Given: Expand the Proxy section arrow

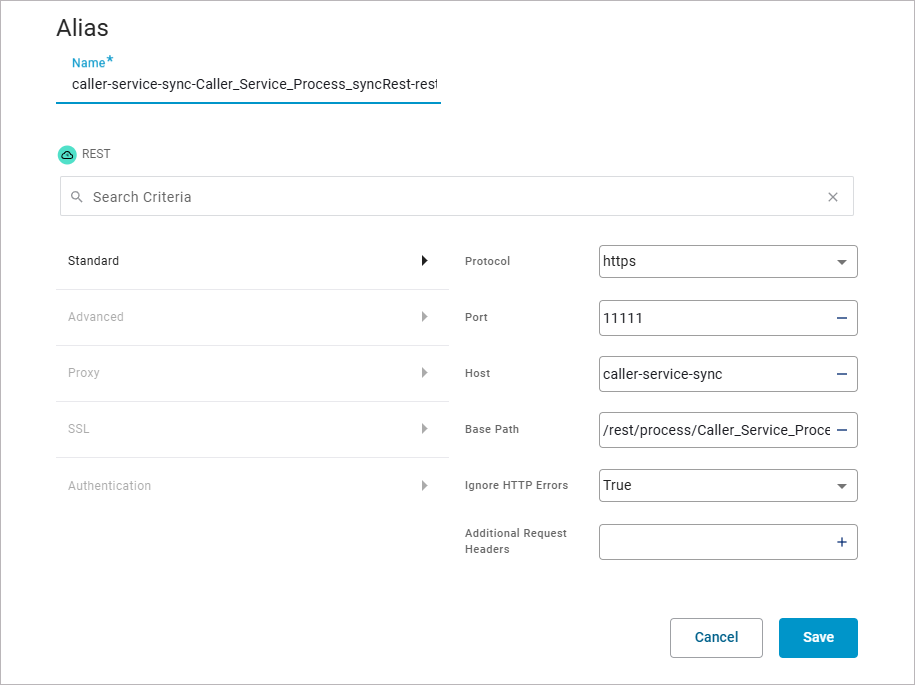Looking at the screenshot, I should (x=424, y=373).
